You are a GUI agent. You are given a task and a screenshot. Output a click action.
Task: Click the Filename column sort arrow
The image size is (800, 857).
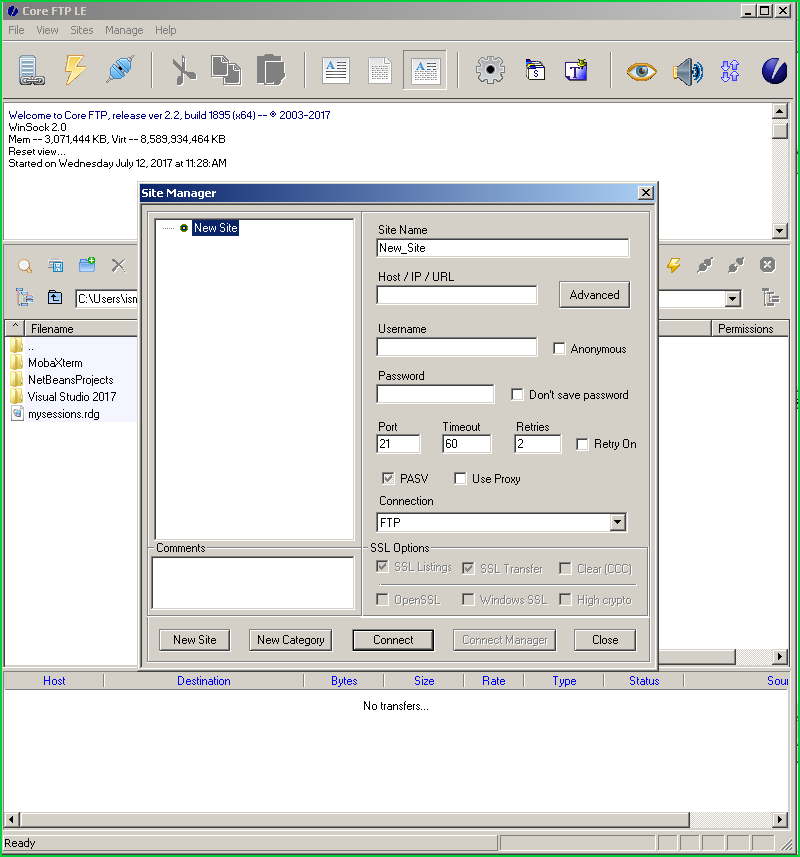[x=15, y=327]
